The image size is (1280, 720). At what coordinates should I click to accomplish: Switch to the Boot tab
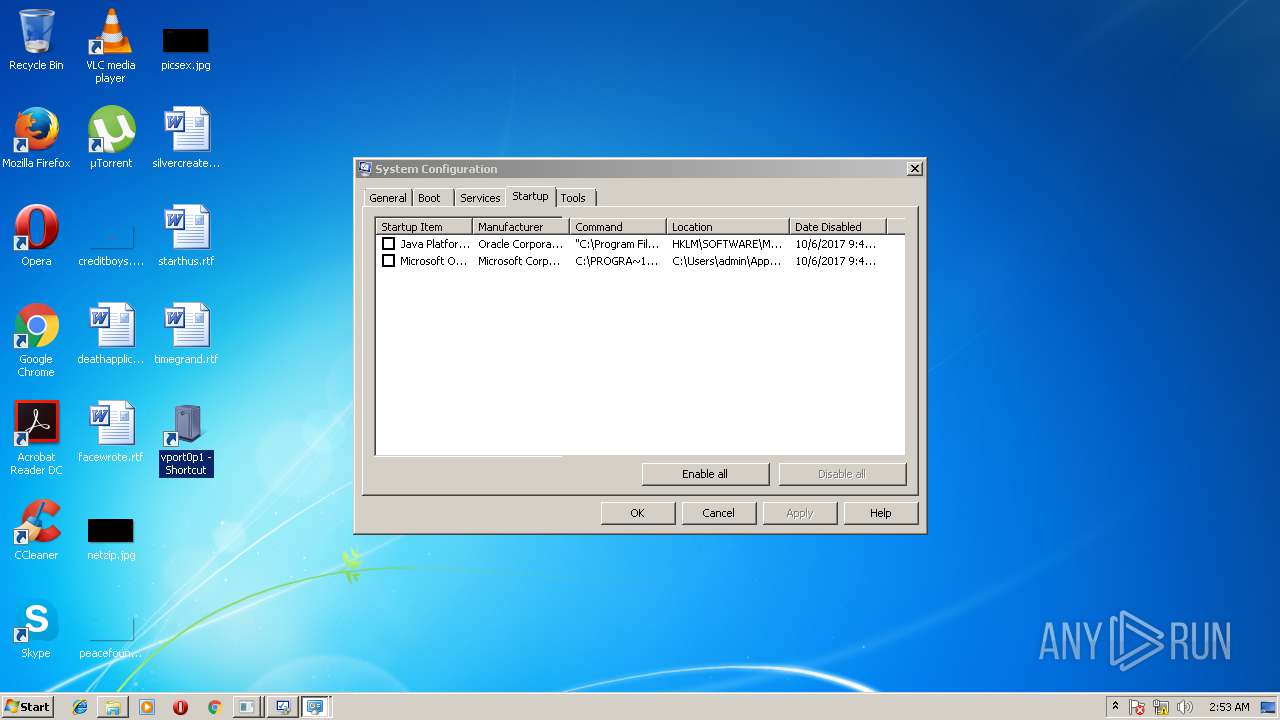[x=429, y=198]
